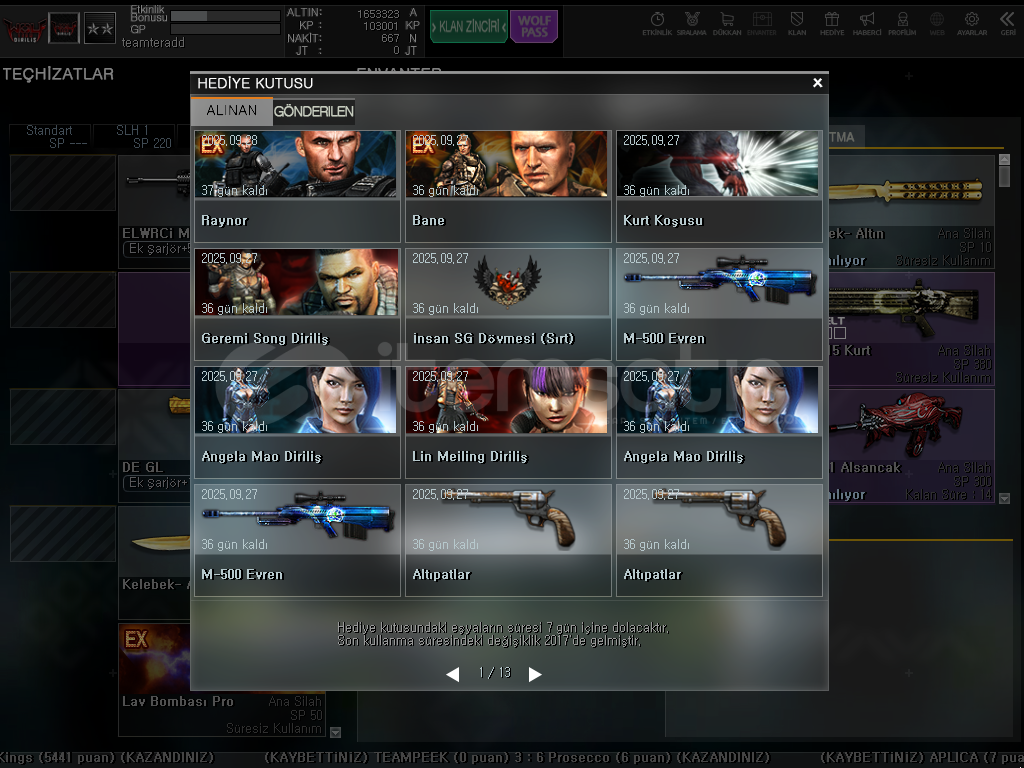Screen dimensions: 1024x768
Task: Select the SLH 1 SP 220 loadout tab
Action: (135, 137)
